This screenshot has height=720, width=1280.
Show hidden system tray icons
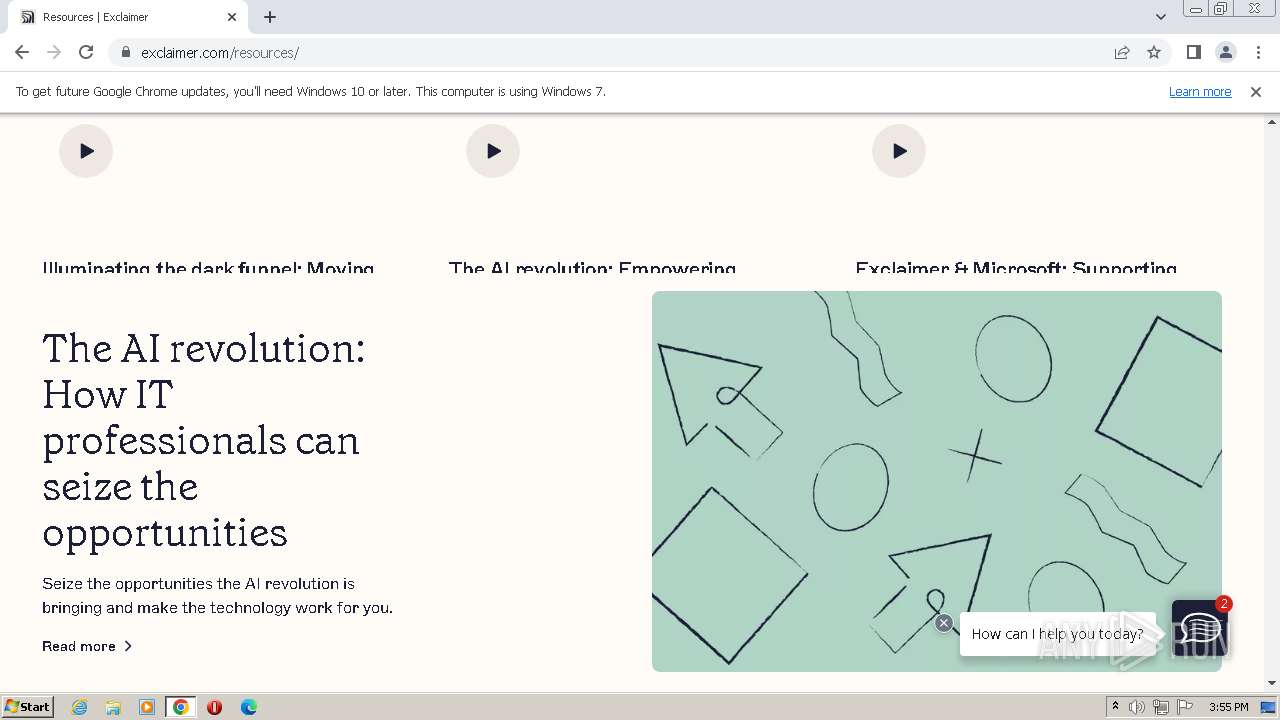pyautogui.click(x=1115, y=707)
